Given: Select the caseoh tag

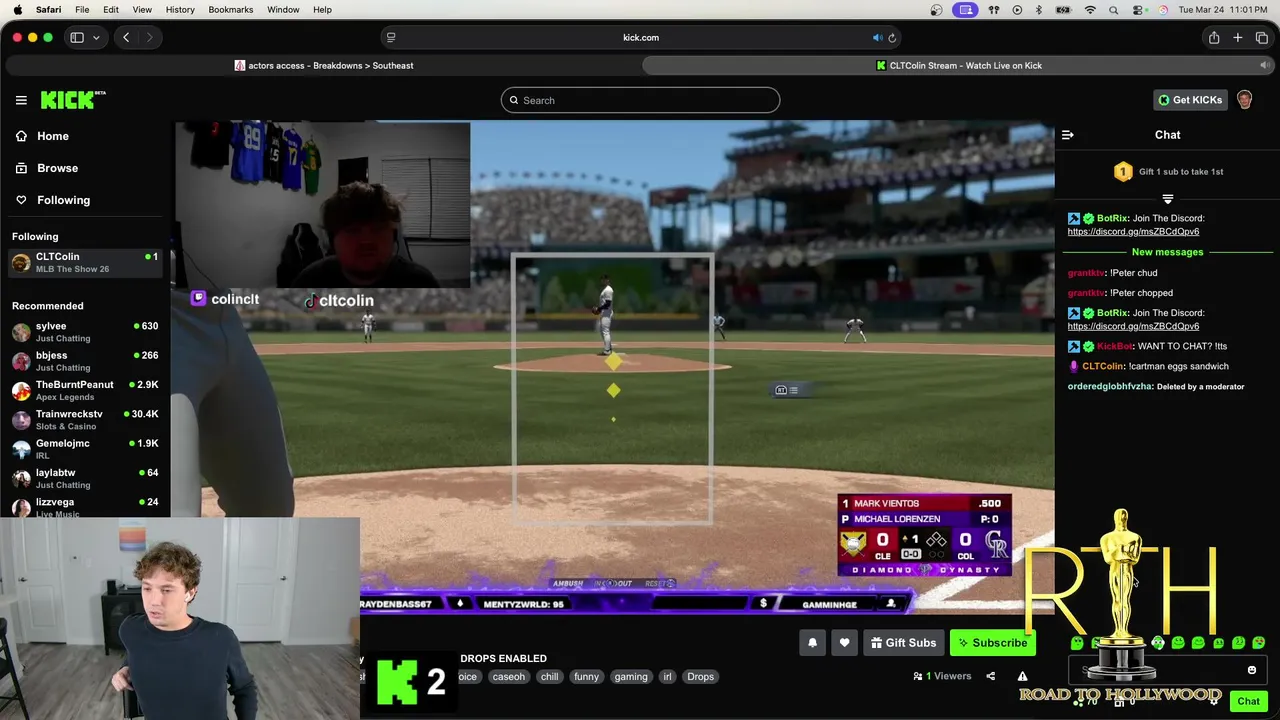Looking at the screenshot, I should (508, 677).
